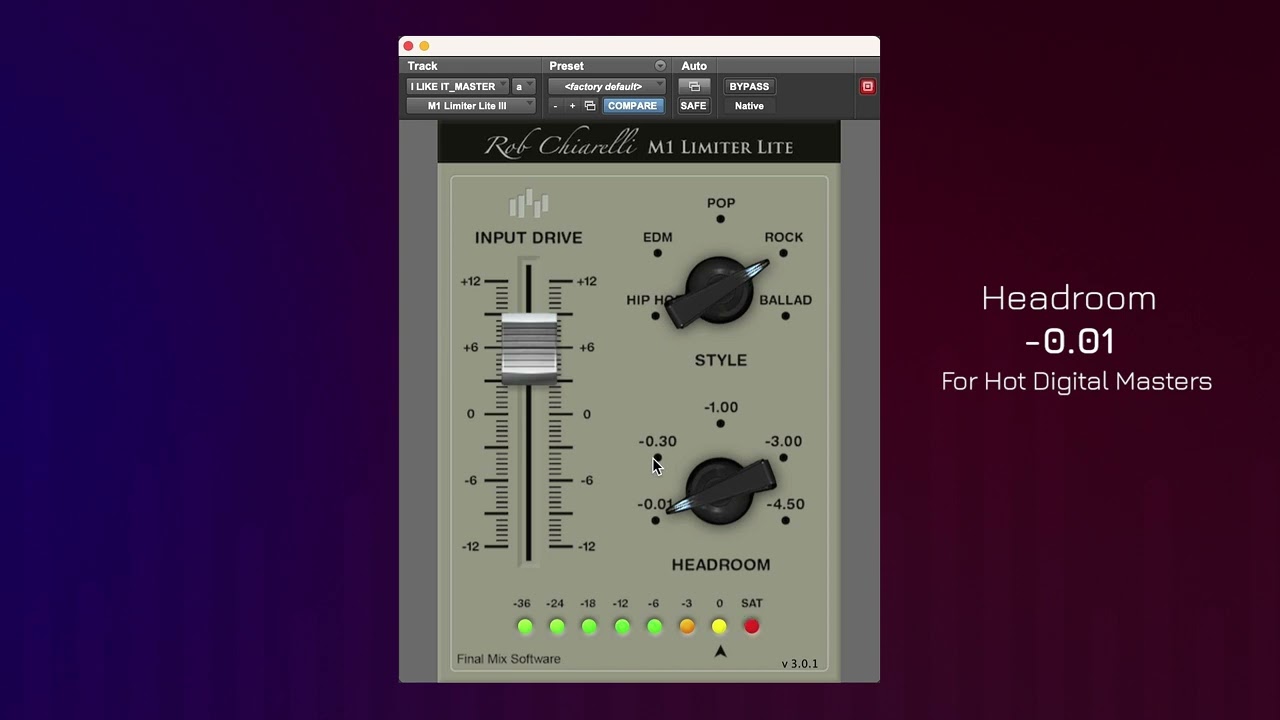Open the M1 Limiter Lite III plug-in selector

pyautogui.click(x=471, y=106)
